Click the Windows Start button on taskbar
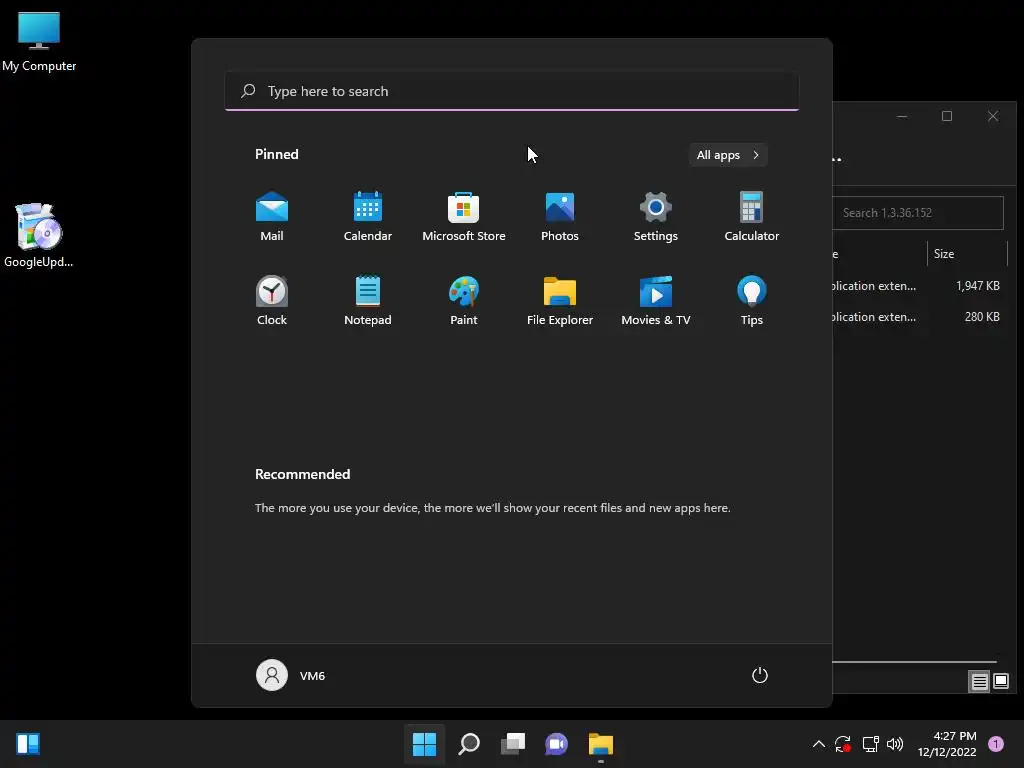 coord(424,744)
